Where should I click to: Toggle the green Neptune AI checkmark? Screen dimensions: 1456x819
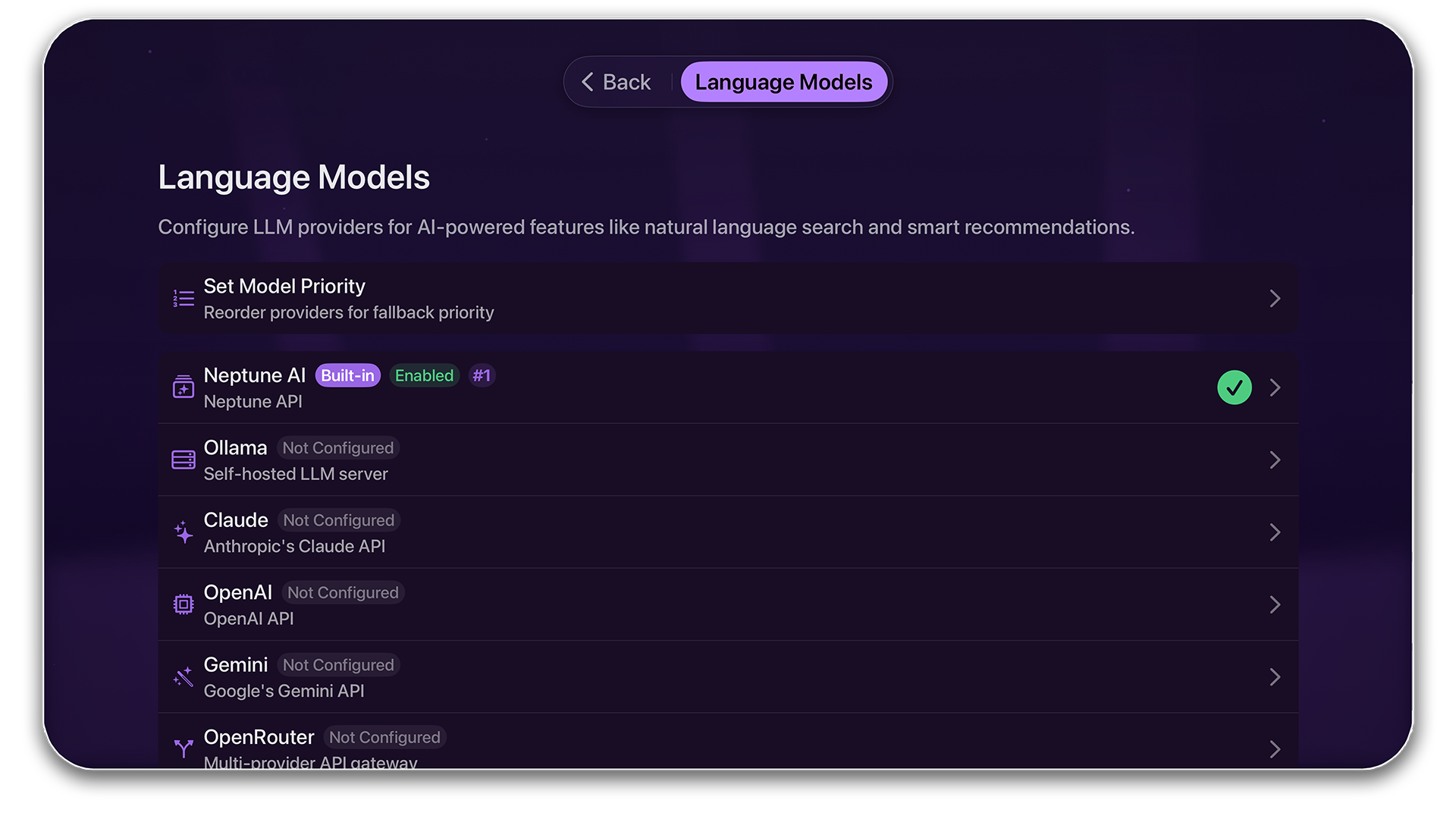pos(1234,388)
